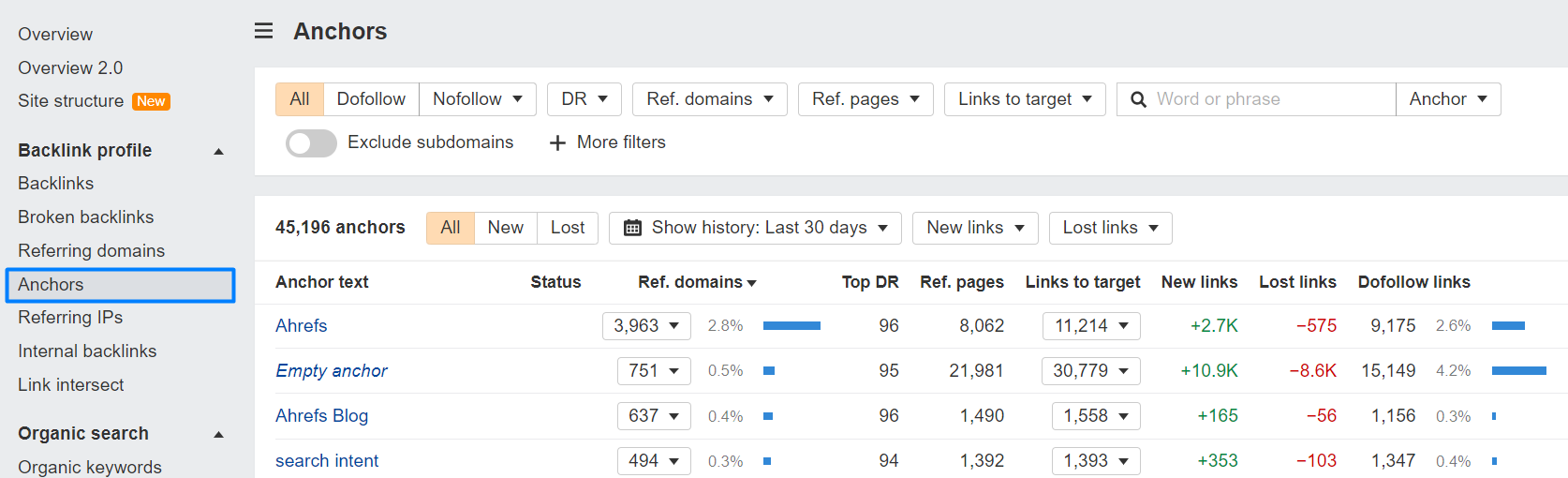The width and height of the screenshot is (1568, 478).
Task: Open the Anchor search scope dropdown
Action: 1448,99
